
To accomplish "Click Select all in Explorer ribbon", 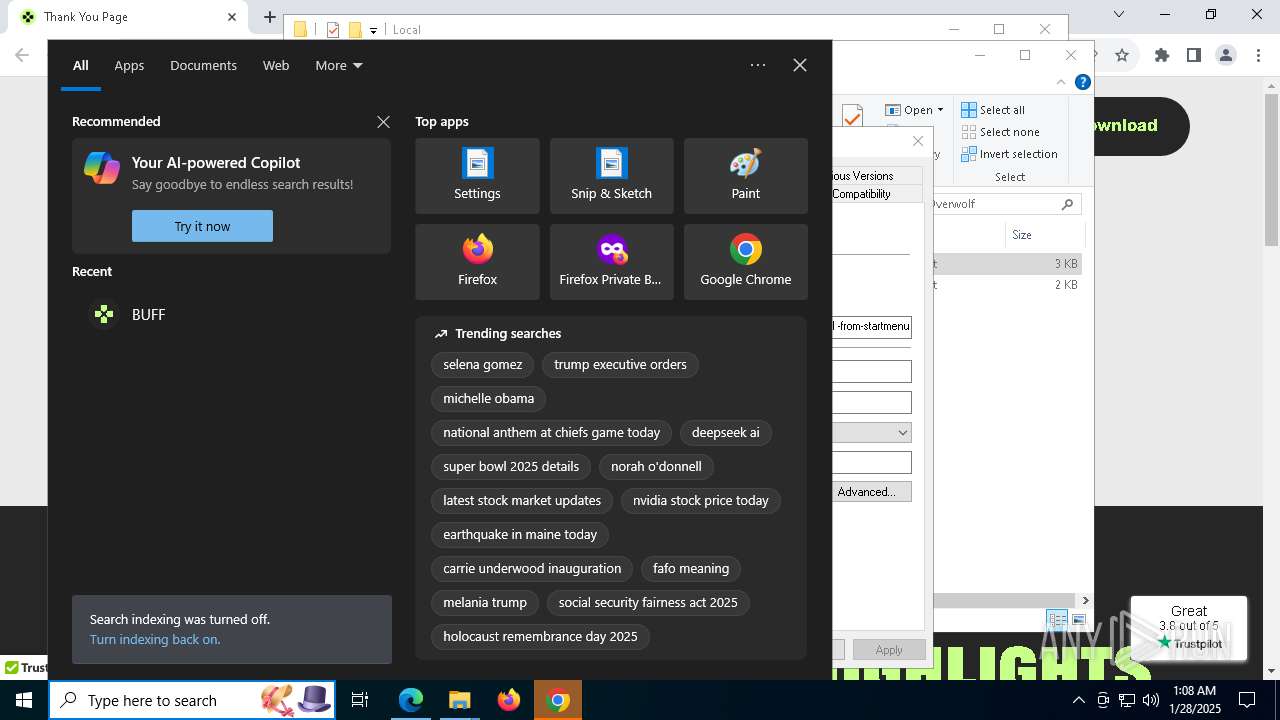I will (993, 110).
